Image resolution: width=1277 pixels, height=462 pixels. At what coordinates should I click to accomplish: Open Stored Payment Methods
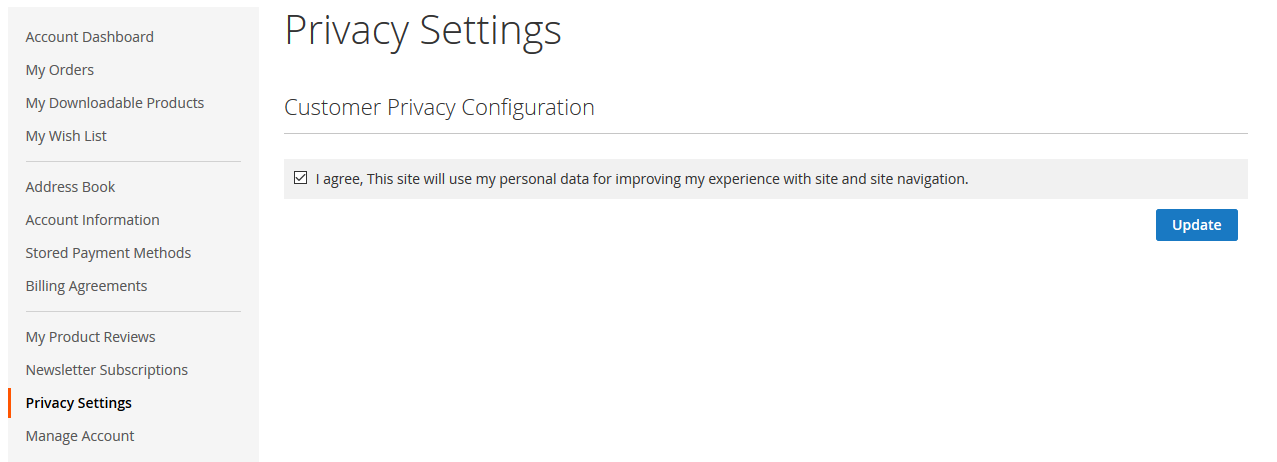click(108, 253)
